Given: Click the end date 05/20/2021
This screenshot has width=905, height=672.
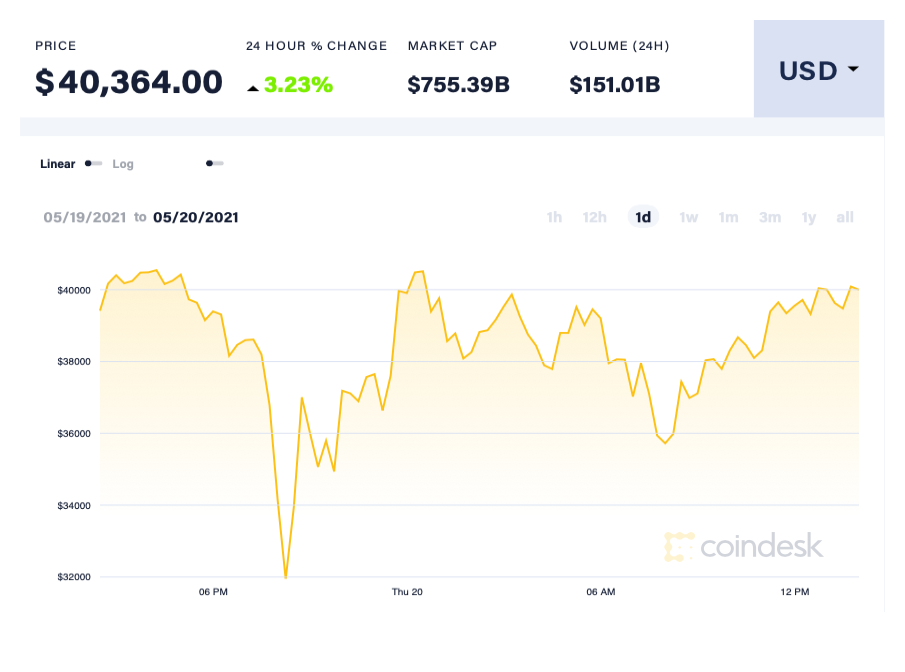Looking at the screenshot, I should (196, 217).
